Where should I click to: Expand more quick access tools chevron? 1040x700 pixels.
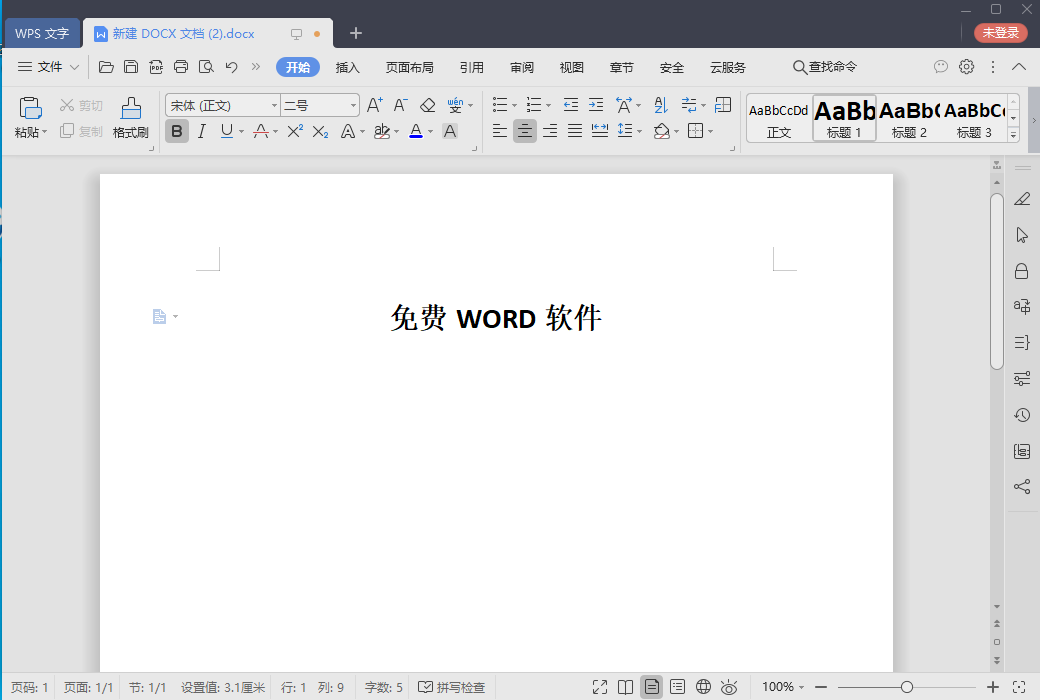[256, 66]
